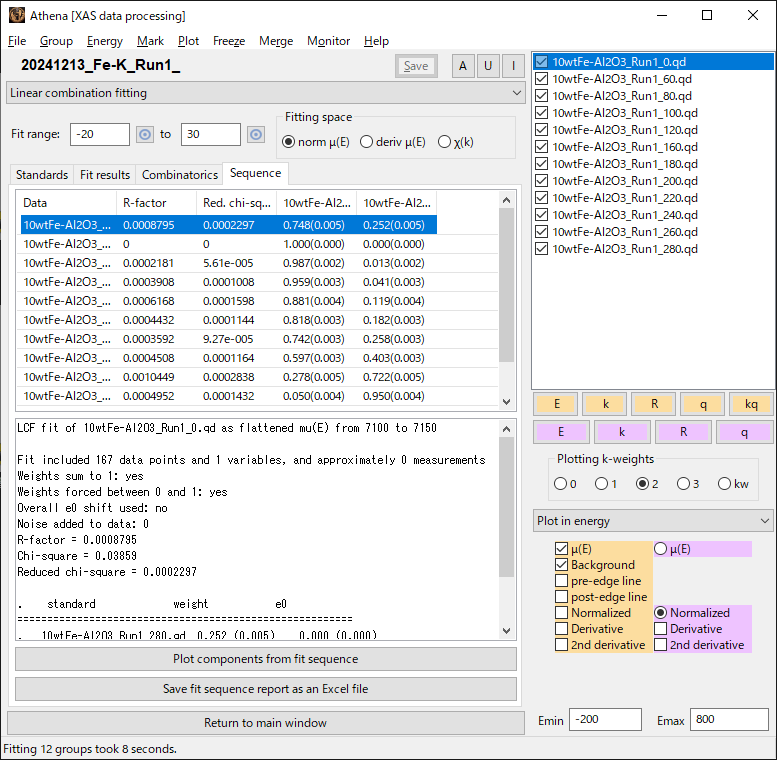The width and height of the screenshot is (777, 760).
Task: Switch to the Fit results tab
Action: pos(105,175)
